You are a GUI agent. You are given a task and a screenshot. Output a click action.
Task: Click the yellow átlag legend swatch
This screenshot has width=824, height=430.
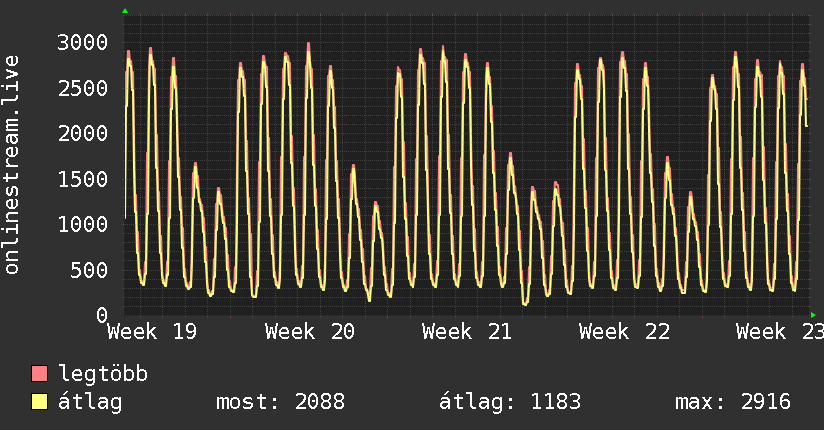pos(39,402)
